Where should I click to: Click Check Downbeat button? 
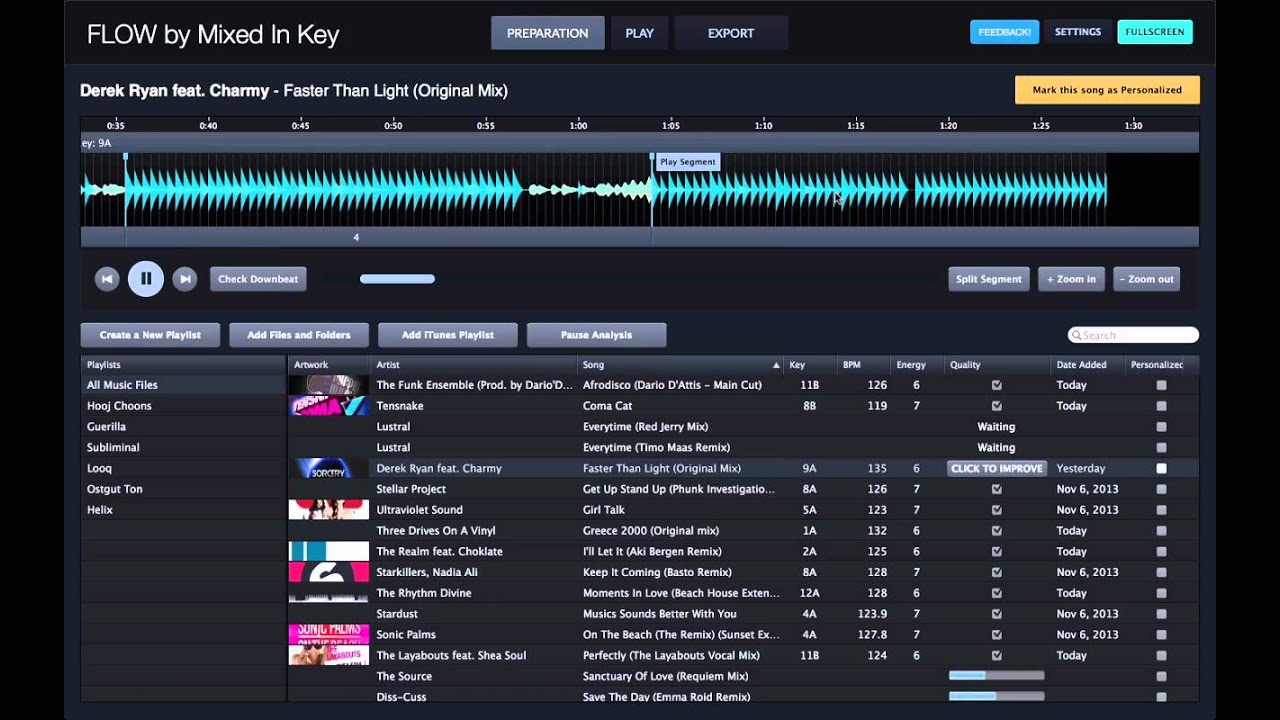258,279
